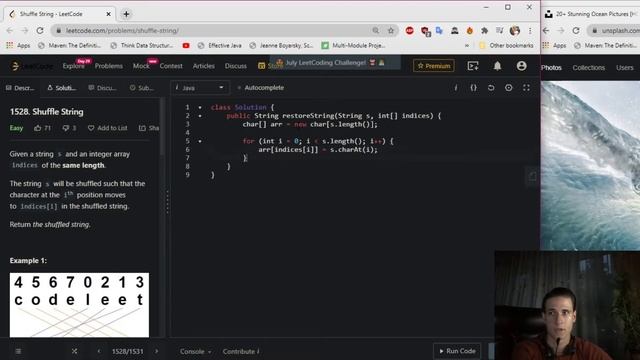Open the Effective Java bookmark

point(220,45)
